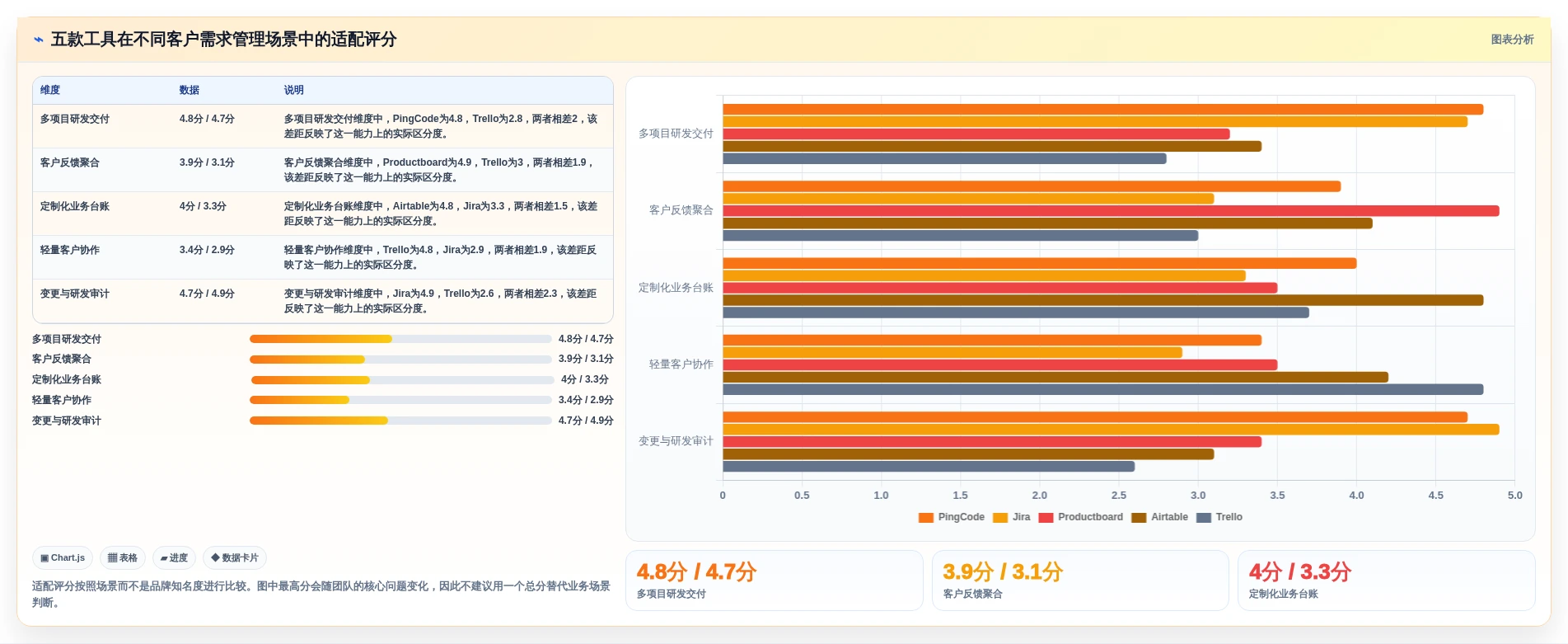This screenshot has height=644, width=1568.
Task: Click the 数据 column header
Action: click(190, 91)
